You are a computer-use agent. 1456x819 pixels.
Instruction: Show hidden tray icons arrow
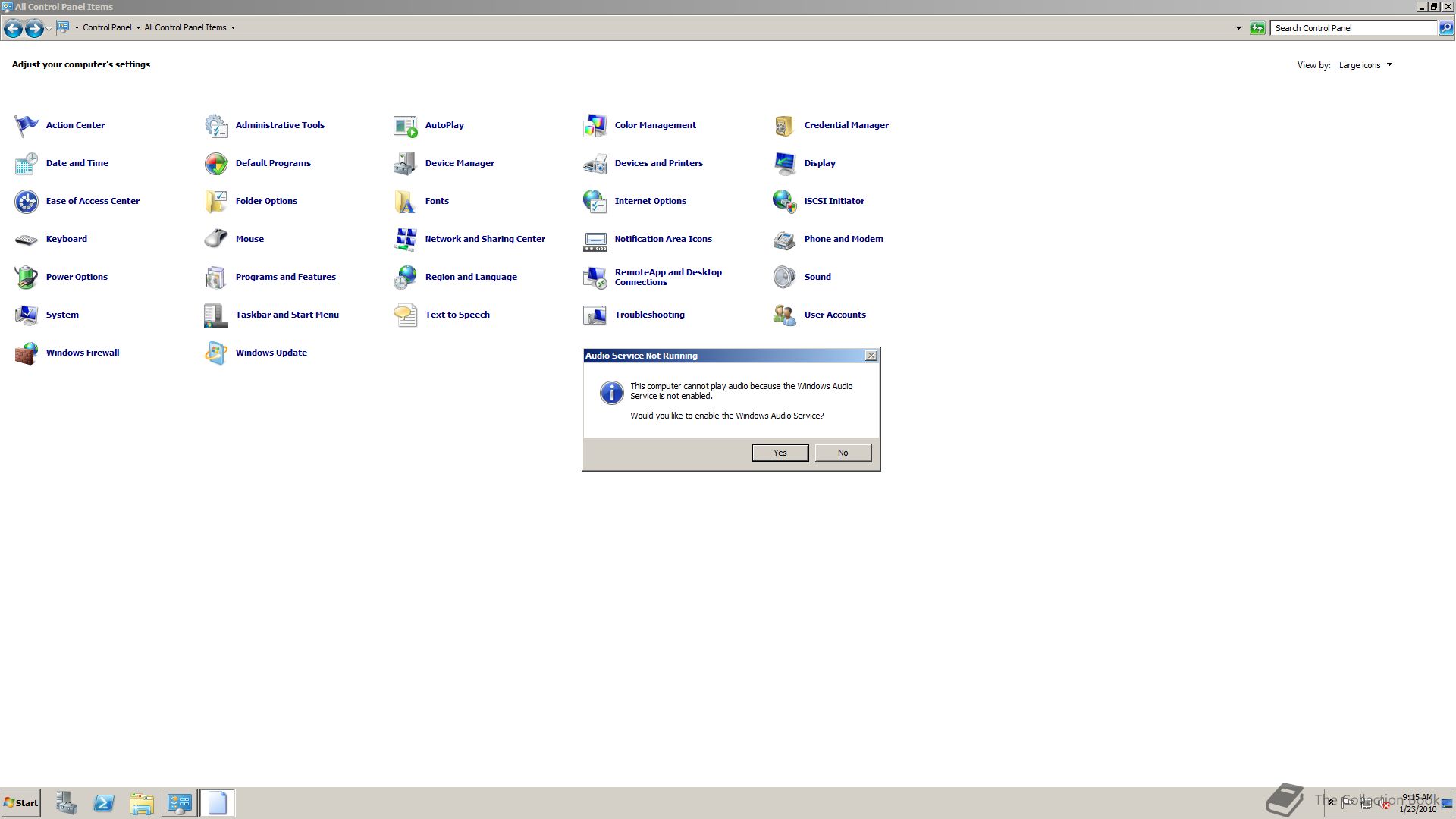[x=1331, y=802]
